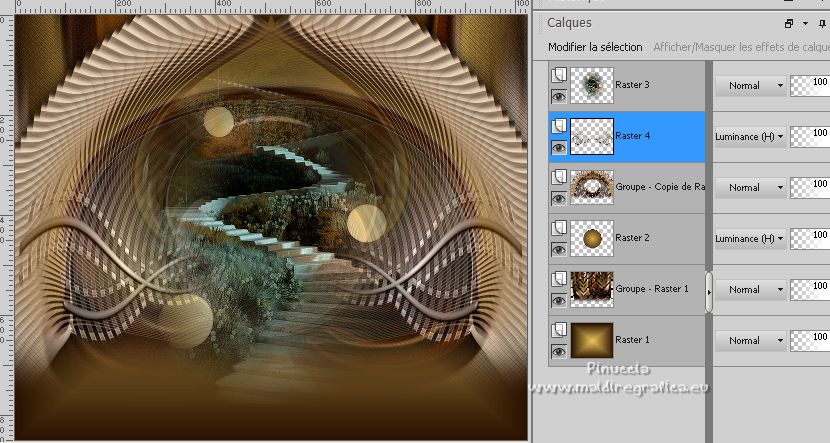Hide the Groupe - Raster 1 layer
The height and width of the screenshot is (443, 830).
[559, 301]
